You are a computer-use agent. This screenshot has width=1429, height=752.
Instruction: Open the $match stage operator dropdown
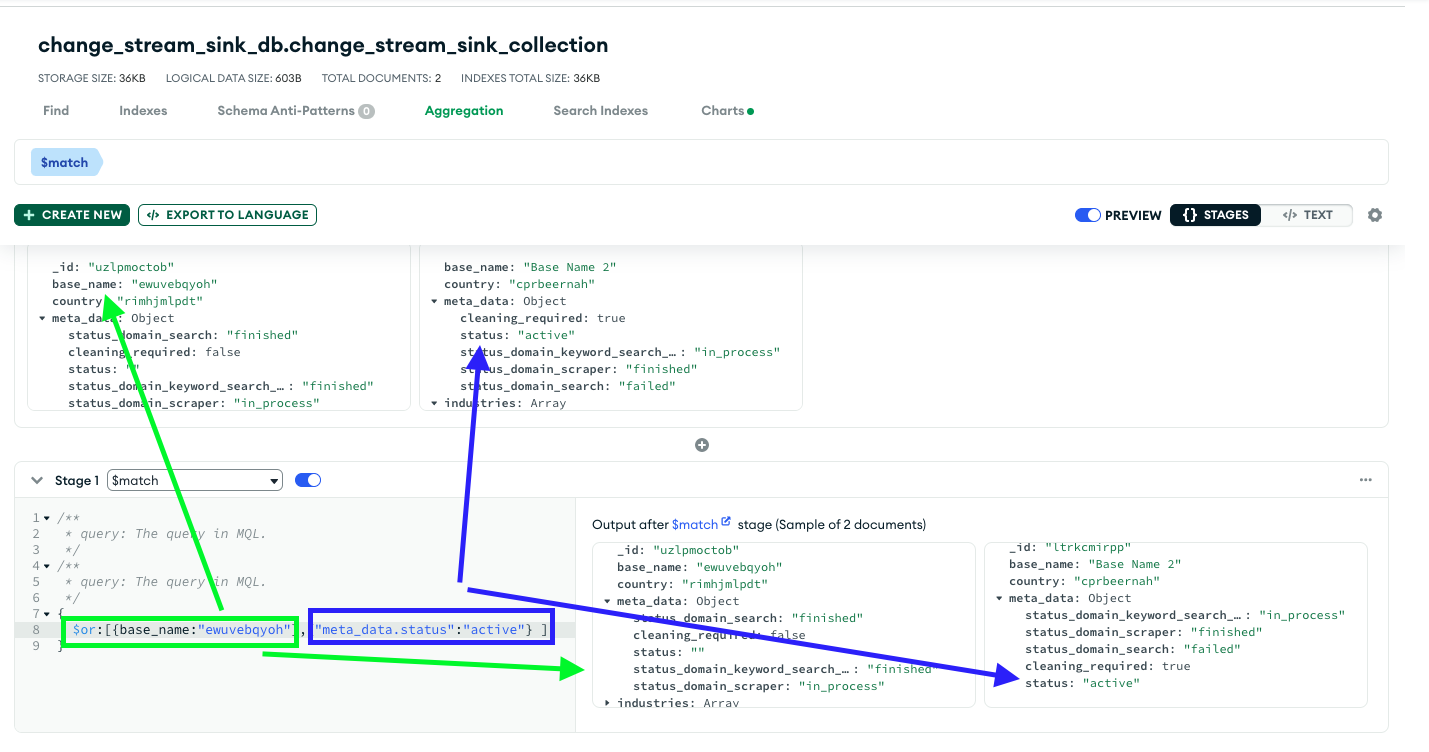click(195, 480)
